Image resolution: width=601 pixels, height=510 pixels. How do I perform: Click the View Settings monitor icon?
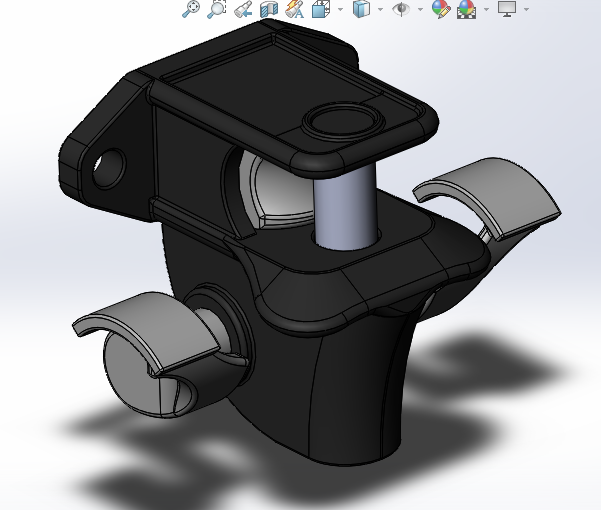(507, 9)
